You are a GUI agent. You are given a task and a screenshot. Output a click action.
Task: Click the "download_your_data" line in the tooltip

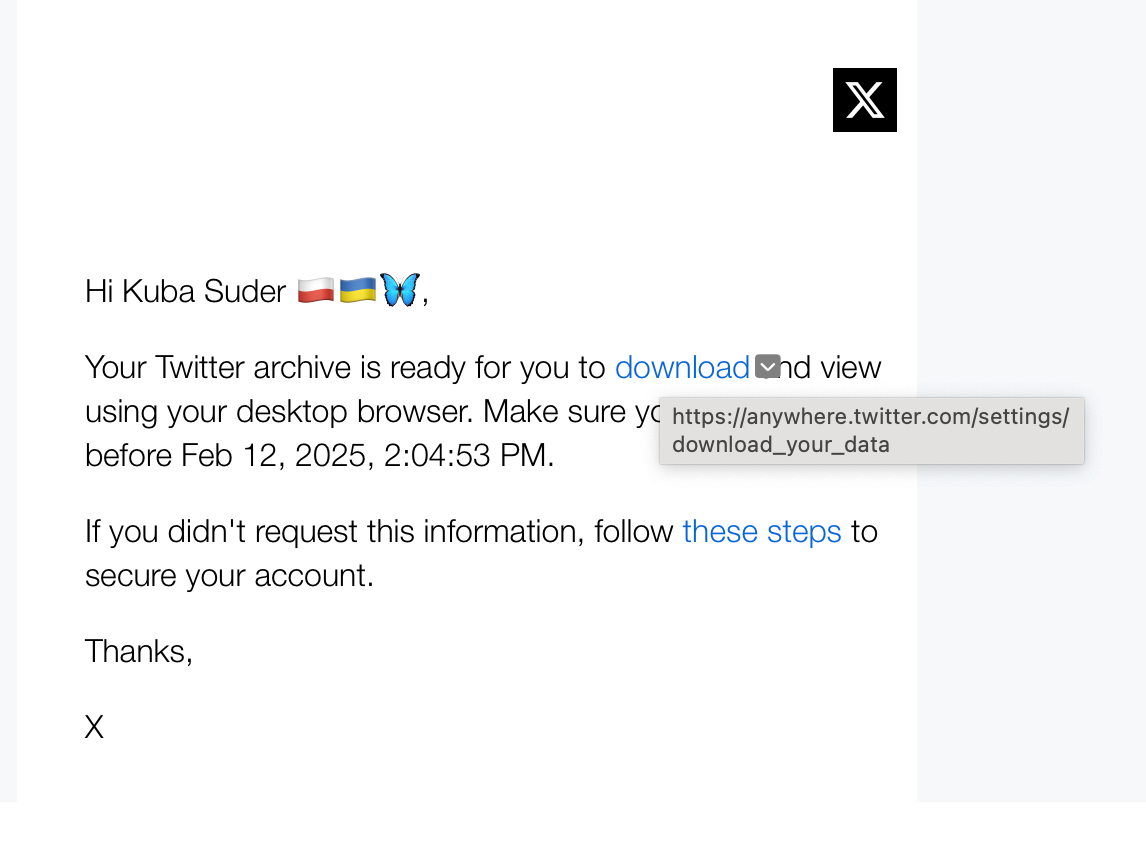point(780,445)
